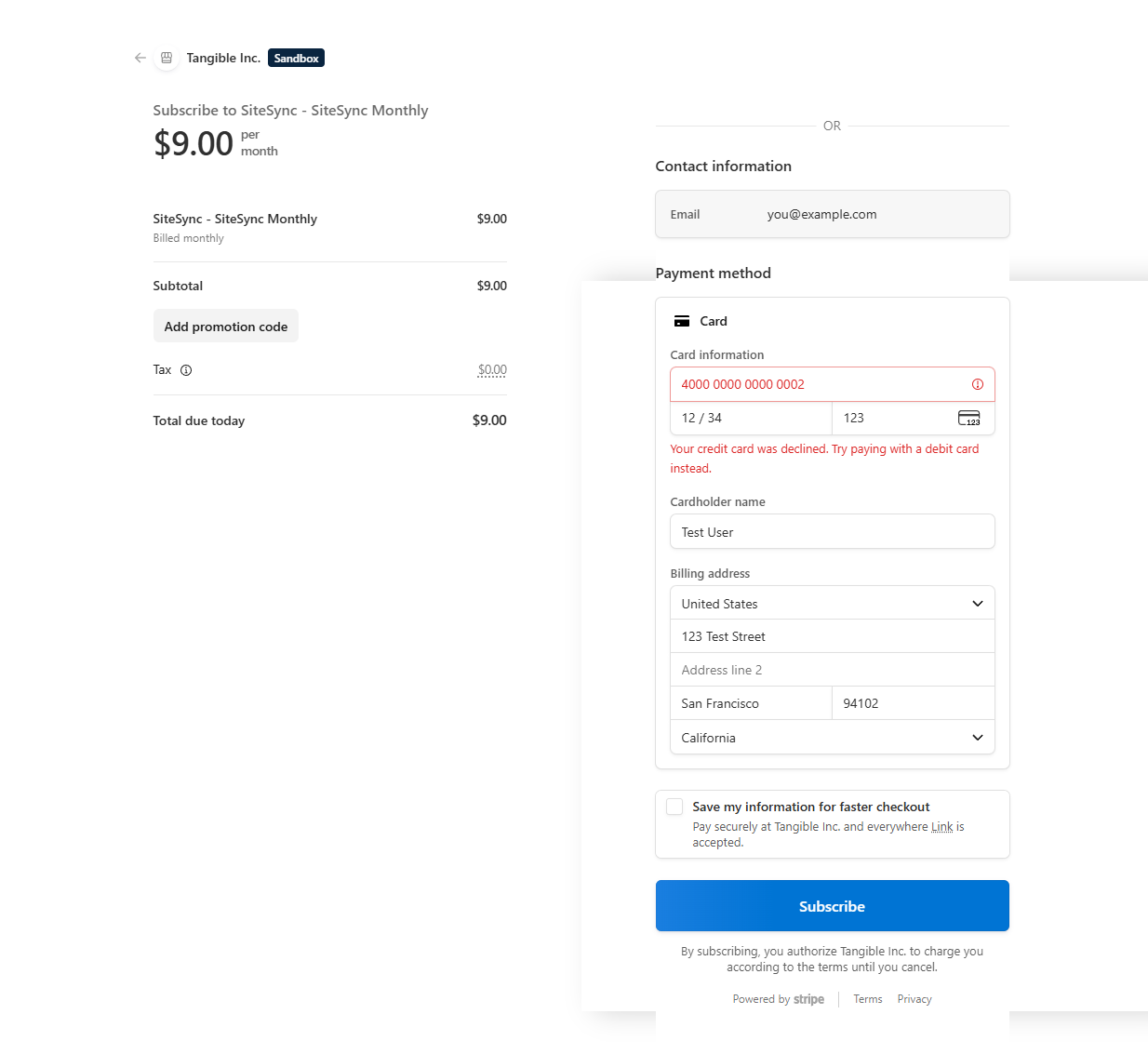Click the 123 Test Street address field
The height and width of the screenshot is (1054, 1148).
click(833, 636)
